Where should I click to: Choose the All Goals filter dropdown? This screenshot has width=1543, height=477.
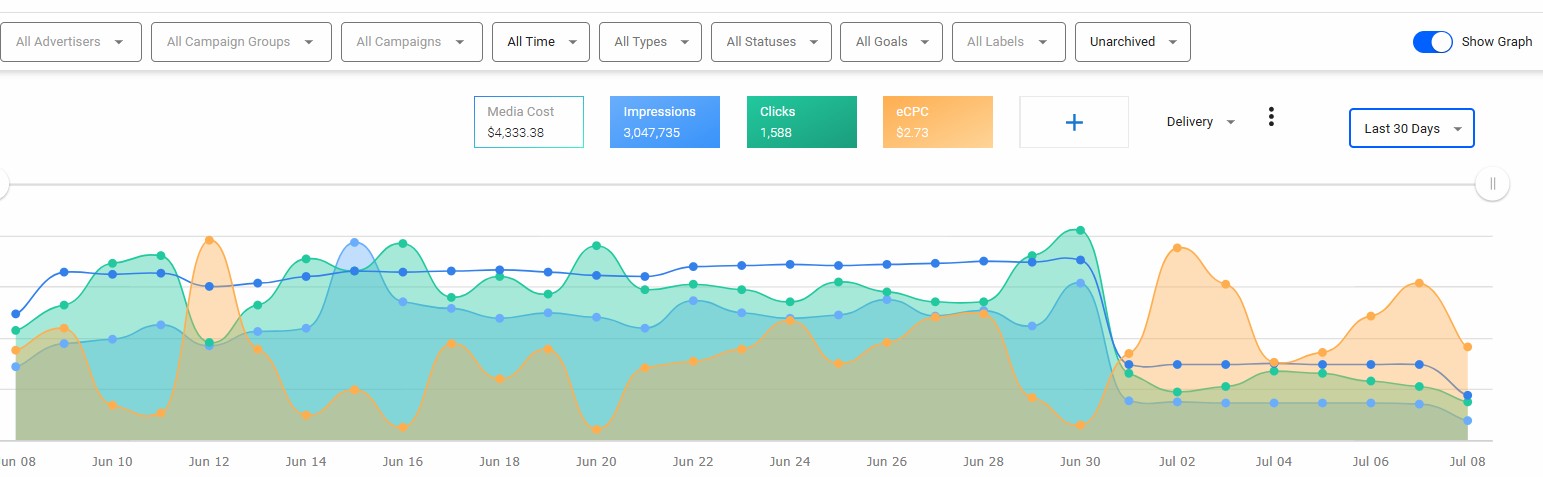[891, 42]
